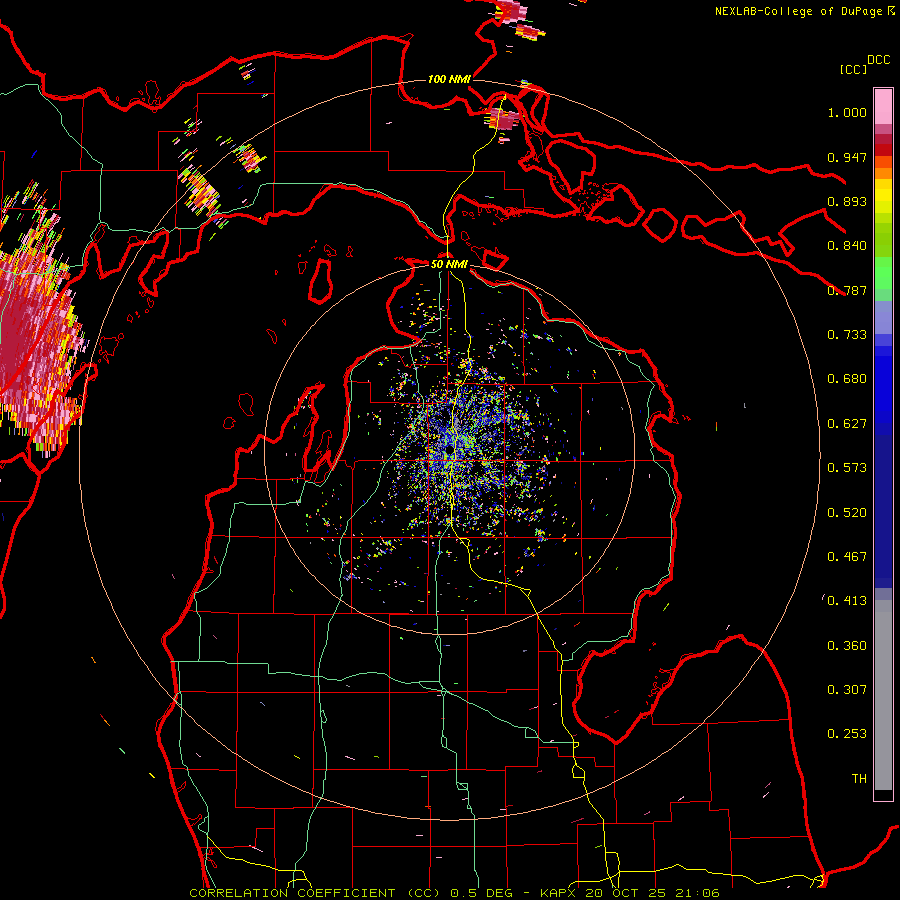The image size is (900, 900).
Task: Click the TH label on the scale
Action: (859, 779)
